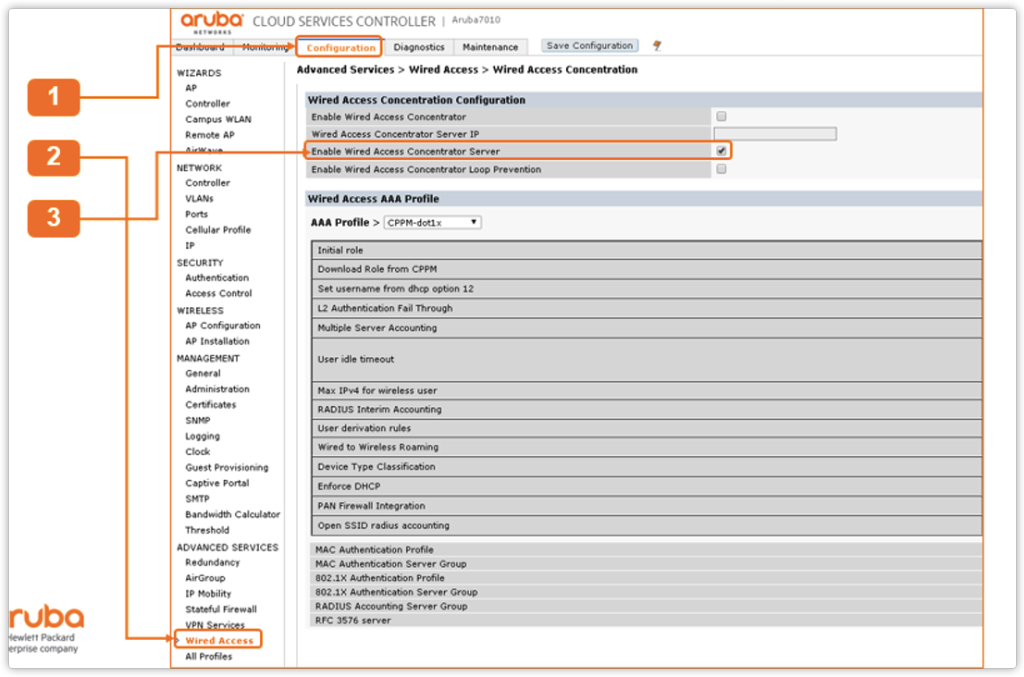Screen dimensions: 1024x677
Task: Open the Ports page
Action: (x=196, y=214)
